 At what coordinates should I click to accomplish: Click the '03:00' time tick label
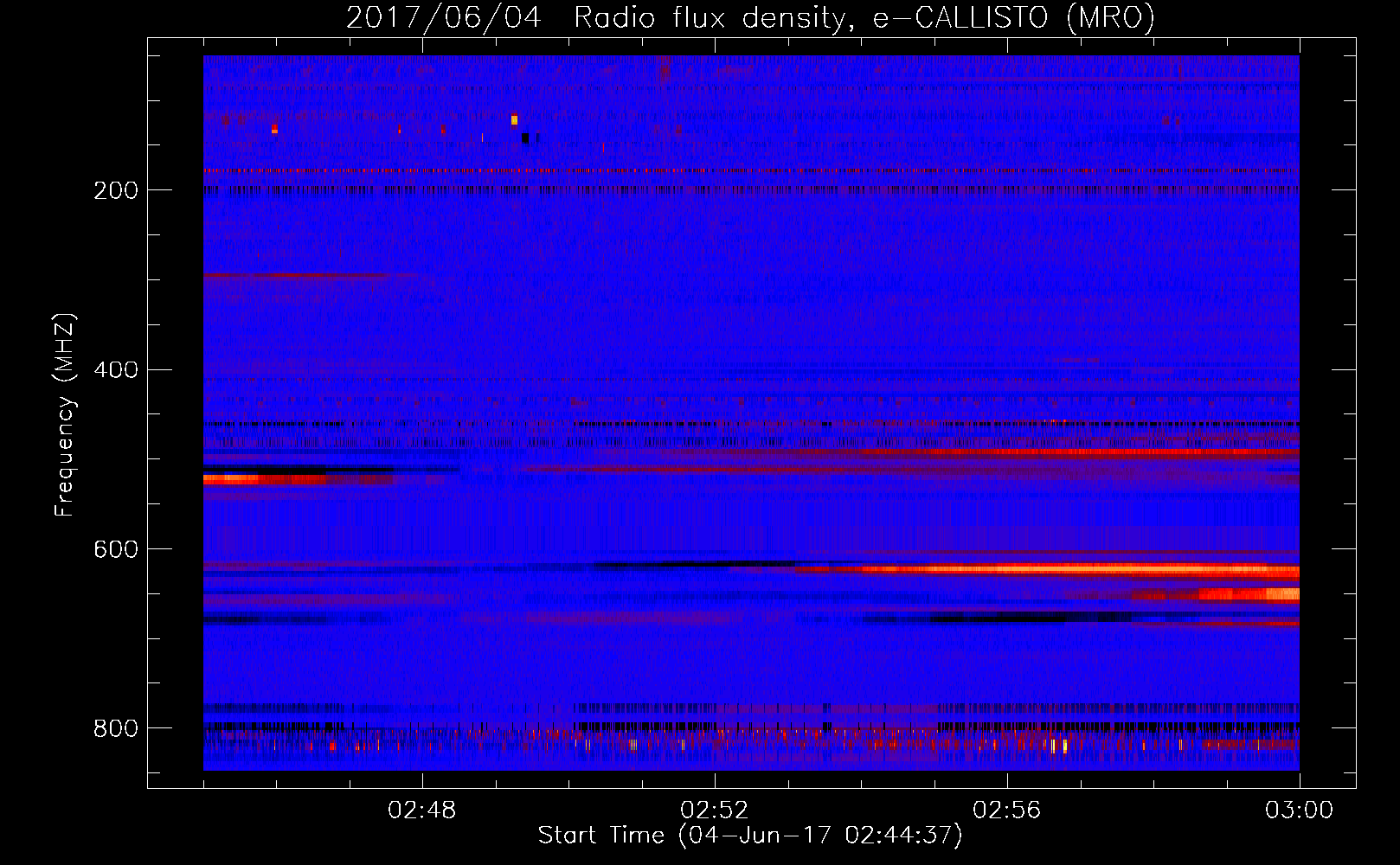tap(1300, 811)
